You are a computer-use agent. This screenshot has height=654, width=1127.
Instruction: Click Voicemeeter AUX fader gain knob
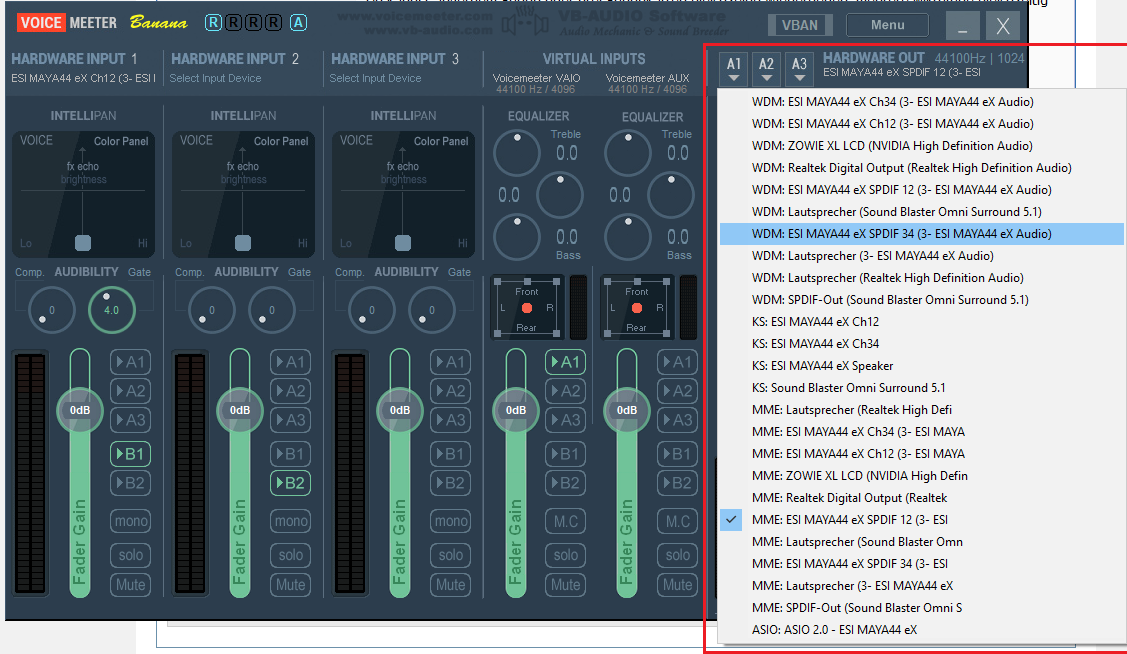(x=627, y=410)
